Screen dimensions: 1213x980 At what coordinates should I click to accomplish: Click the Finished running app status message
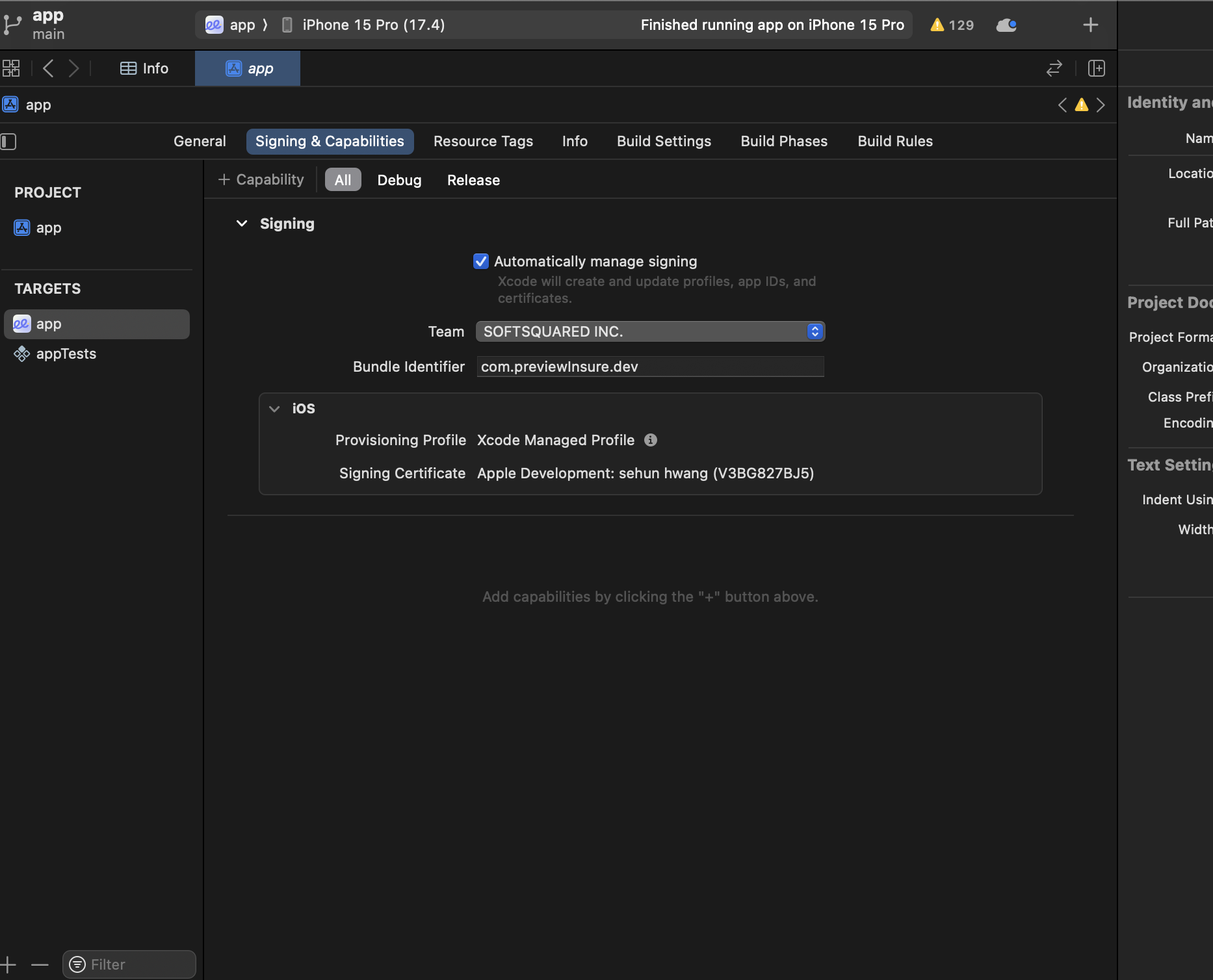pos(772,25)
